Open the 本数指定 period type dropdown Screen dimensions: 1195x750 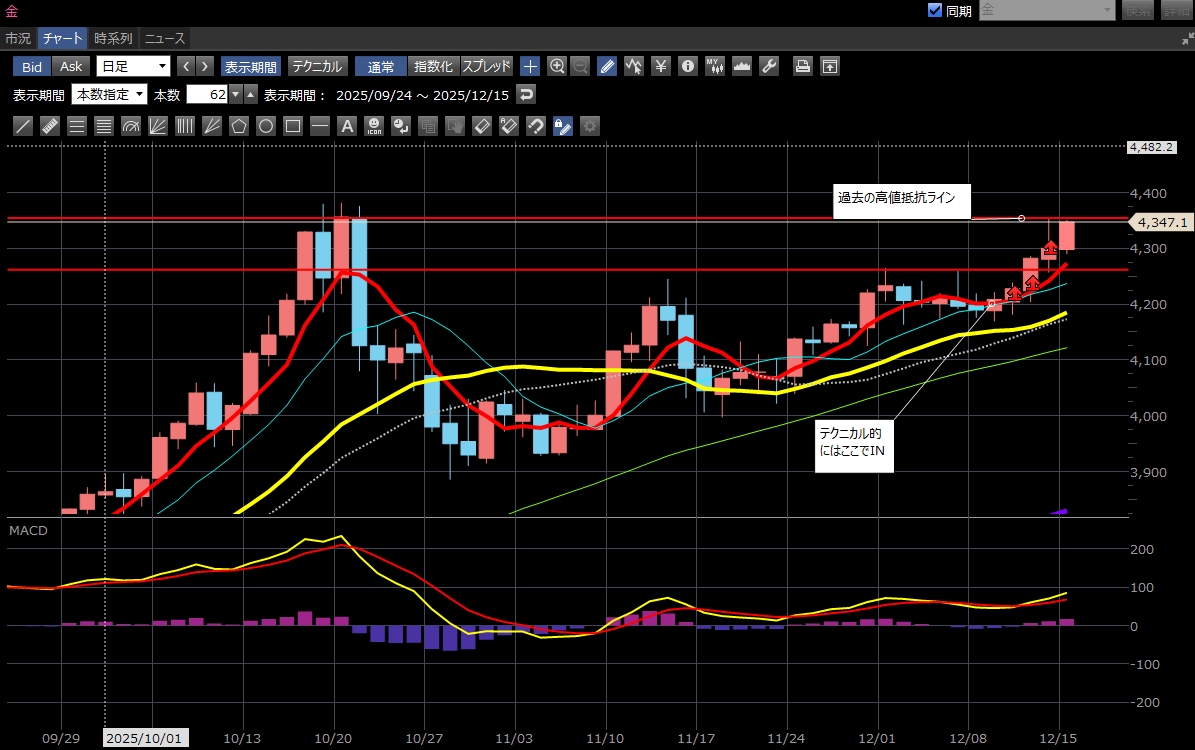coord(109,94)
